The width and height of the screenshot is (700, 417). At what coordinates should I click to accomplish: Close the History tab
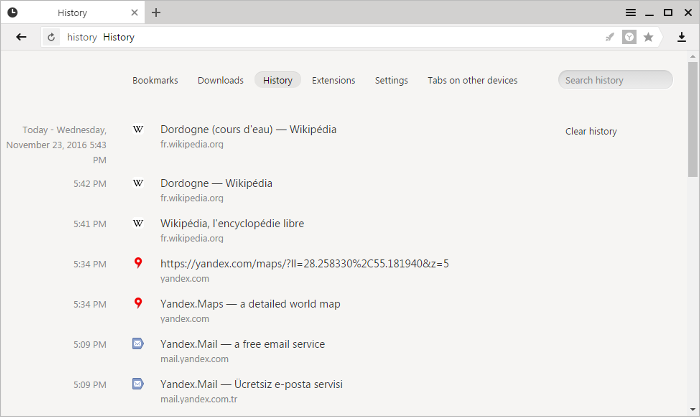[x=134, y=13]
